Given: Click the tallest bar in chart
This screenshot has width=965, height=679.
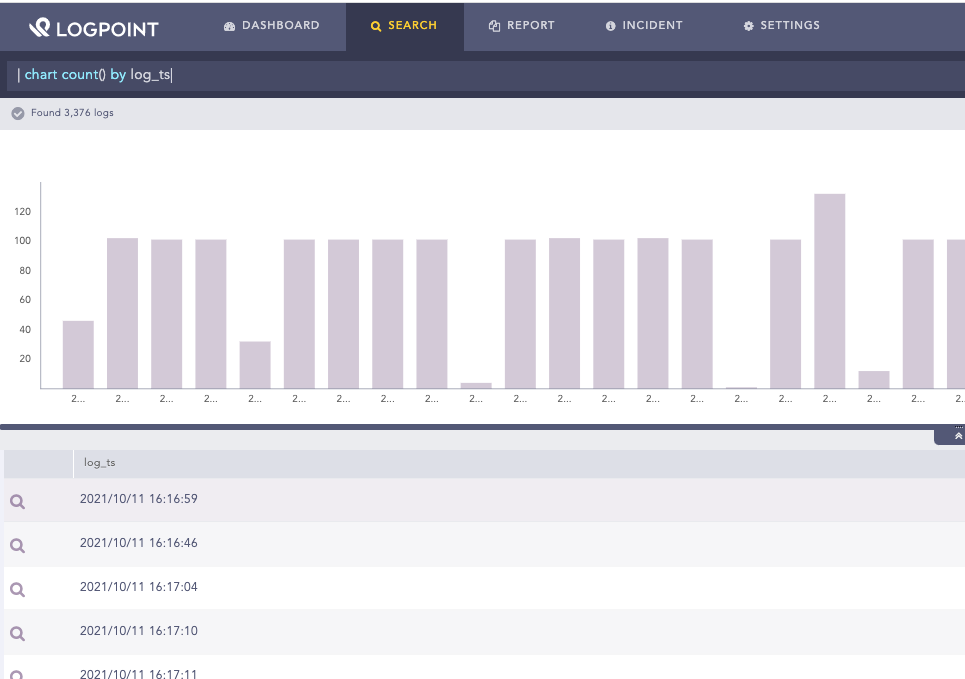Looking at the screenshot, I should tap(829, 290).
